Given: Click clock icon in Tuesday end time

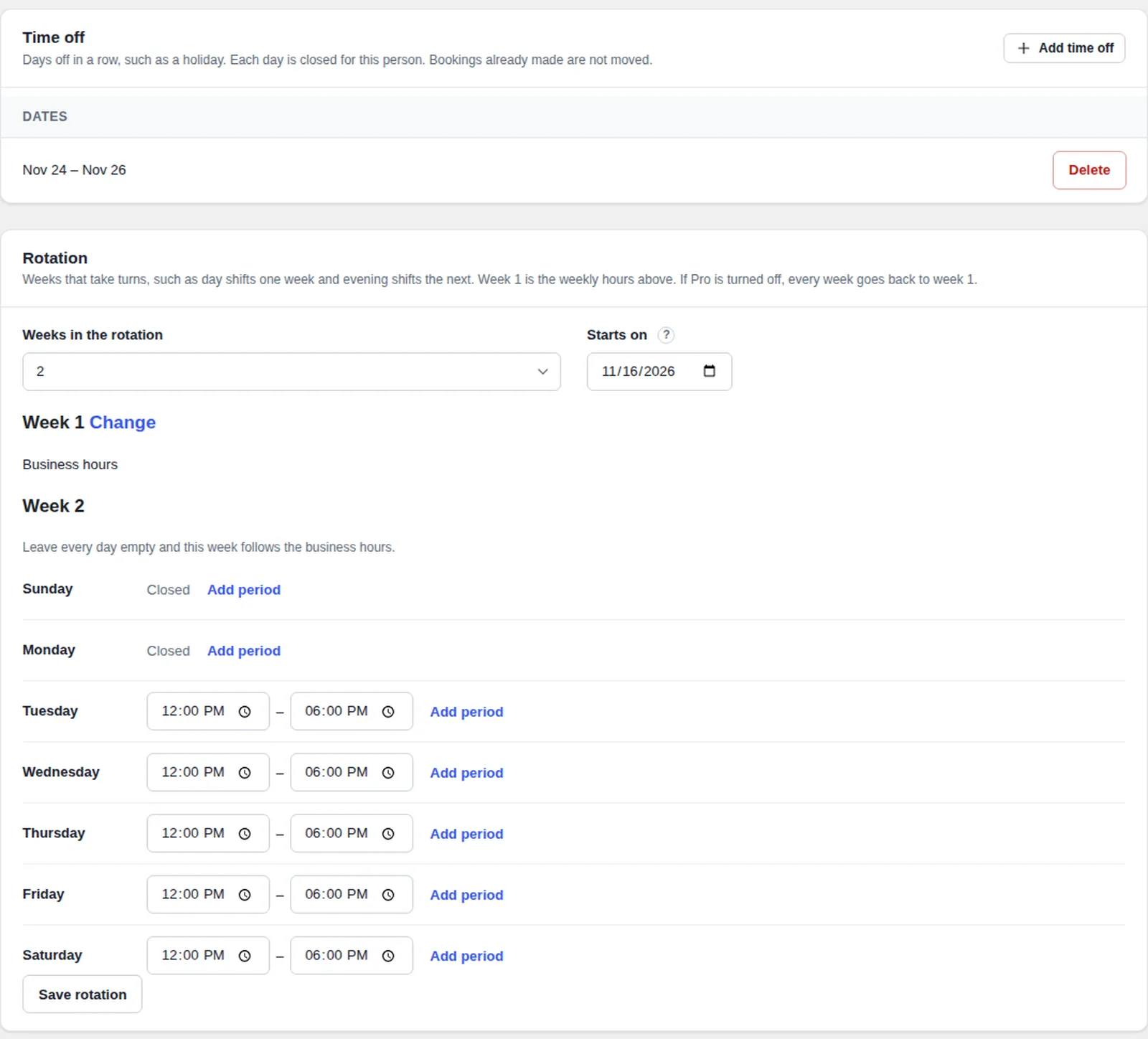Looking at the screenshot, I should coord(388,712).
